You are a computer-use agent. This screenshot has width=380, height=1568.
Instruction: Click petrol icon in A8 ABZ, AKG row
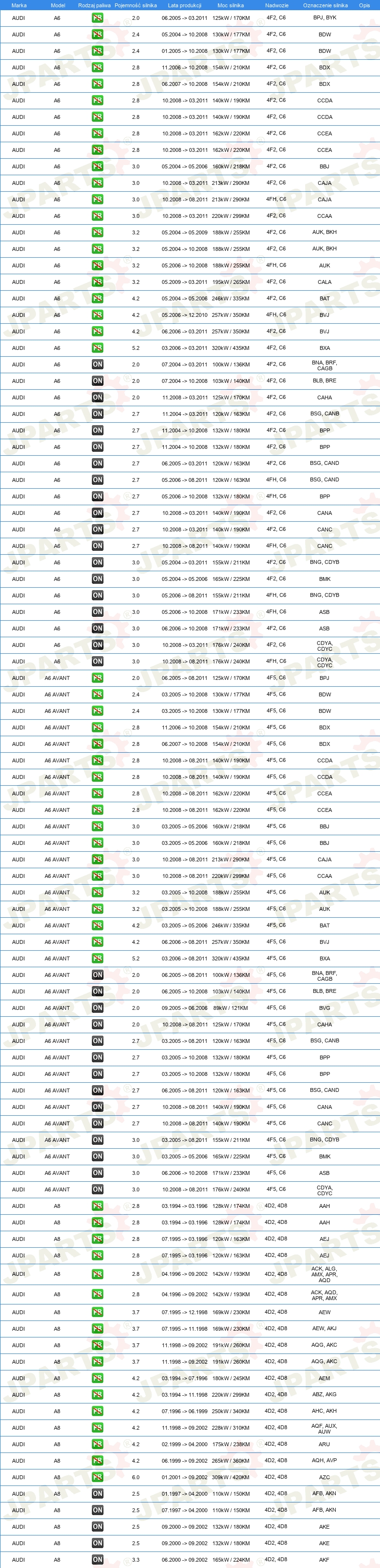[98, 1395]
